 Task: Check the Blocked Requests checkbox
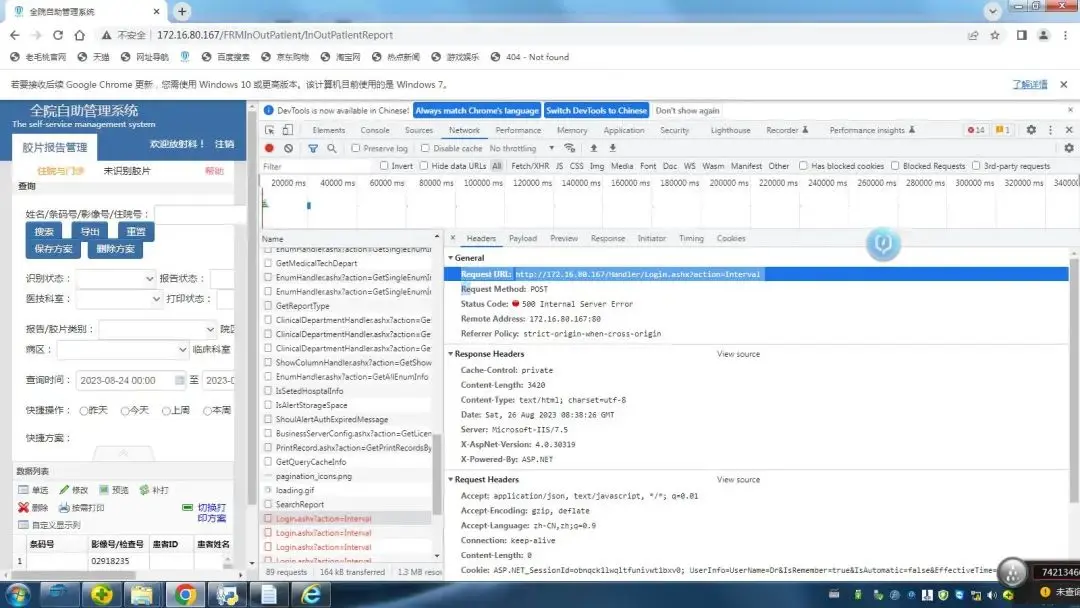point(895,166)
